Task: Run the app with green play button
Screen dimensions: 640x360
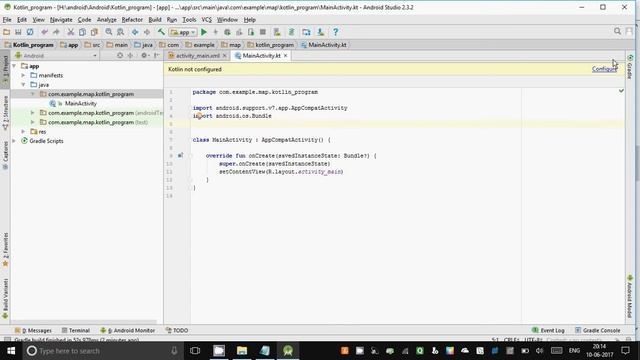Action: (204, 32)
